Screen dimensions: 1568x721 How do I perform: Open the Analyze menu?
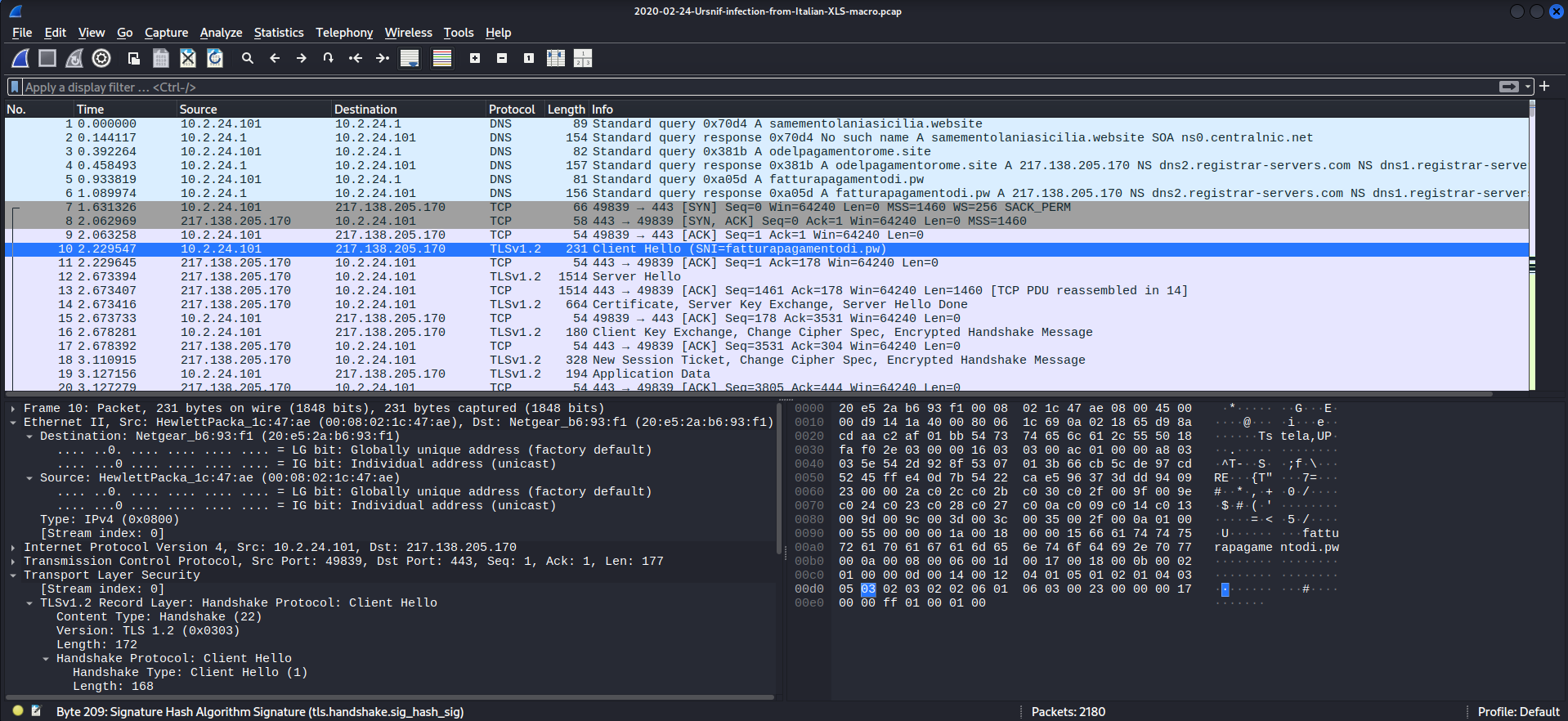coord(221,33)
